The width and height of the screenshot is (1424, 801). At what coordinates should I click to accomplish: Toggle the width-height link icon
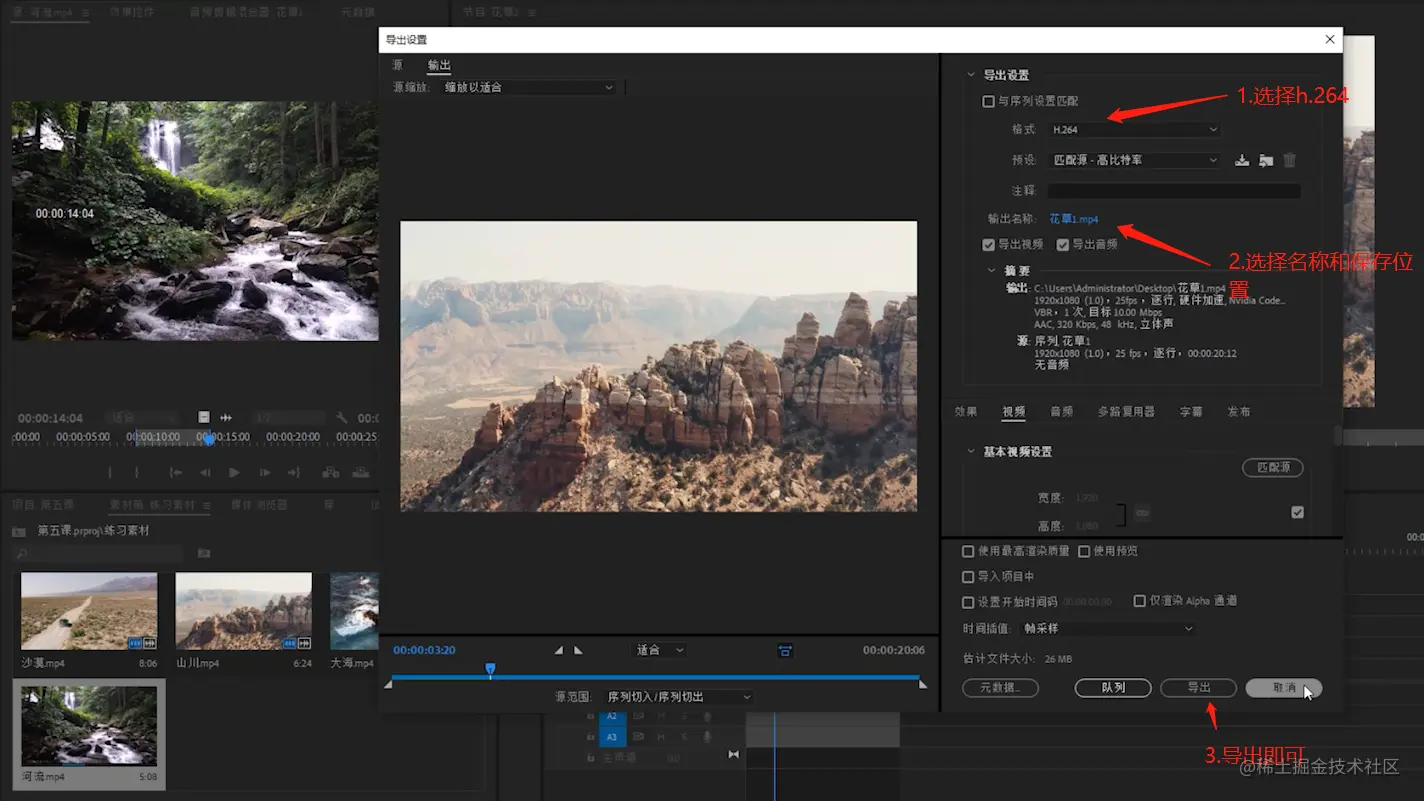(1142, 513)
